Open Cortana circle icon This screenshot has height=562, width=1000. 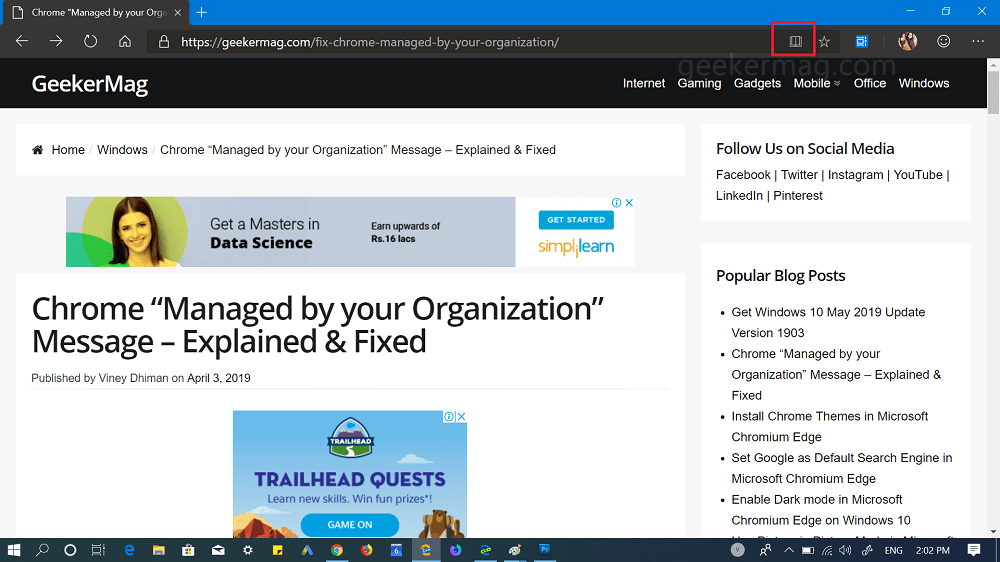tap(70, 550)
